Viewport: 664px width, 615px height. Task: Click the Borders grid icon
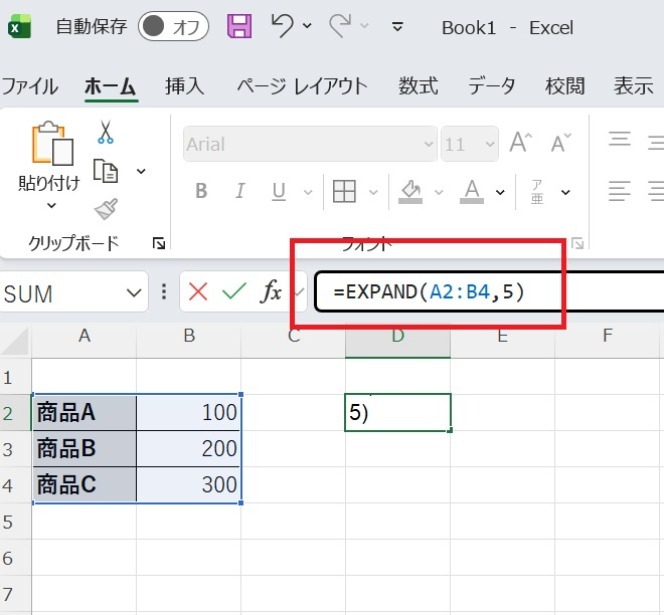pyautogui.click(x=344, y=191)
